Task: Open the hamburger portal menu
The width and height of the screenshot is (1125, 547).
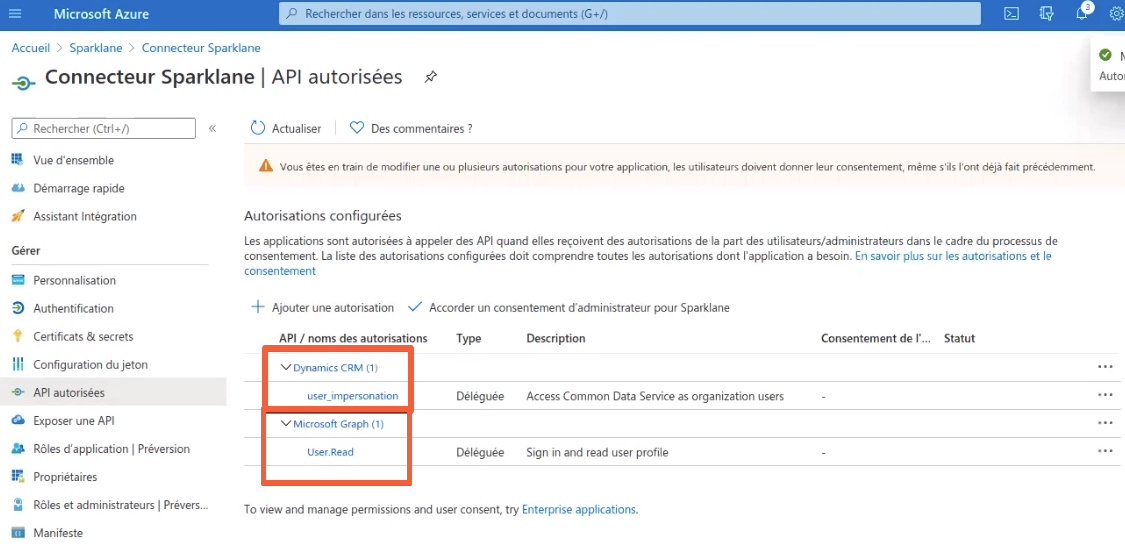Action: tap(15, 14)
